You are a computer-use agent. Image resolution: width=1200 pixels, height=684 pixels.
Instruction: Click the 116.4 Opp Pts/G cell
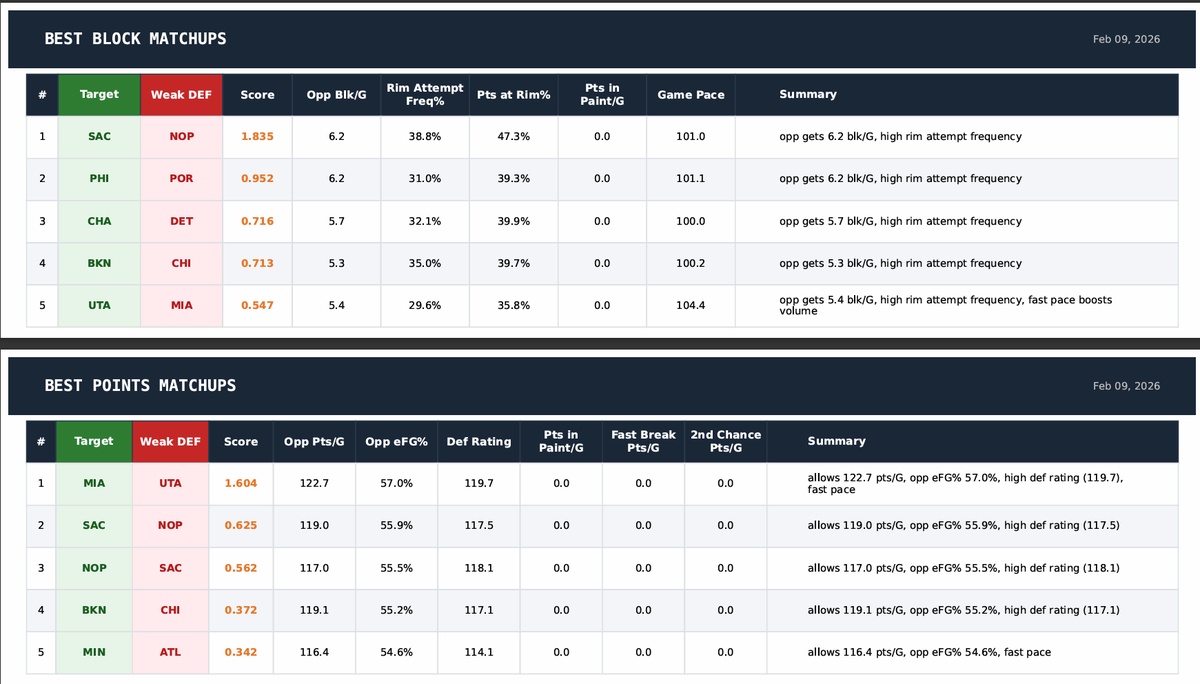pyautogui.click(x=315, y=652)
